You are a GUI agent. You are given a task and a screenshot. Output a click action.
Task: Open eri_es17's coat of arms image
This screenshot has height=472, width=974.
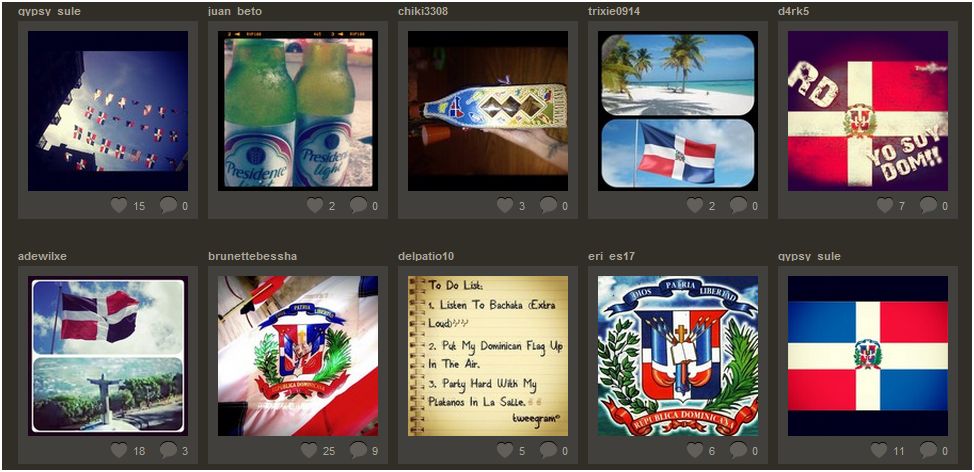(678, 356)
